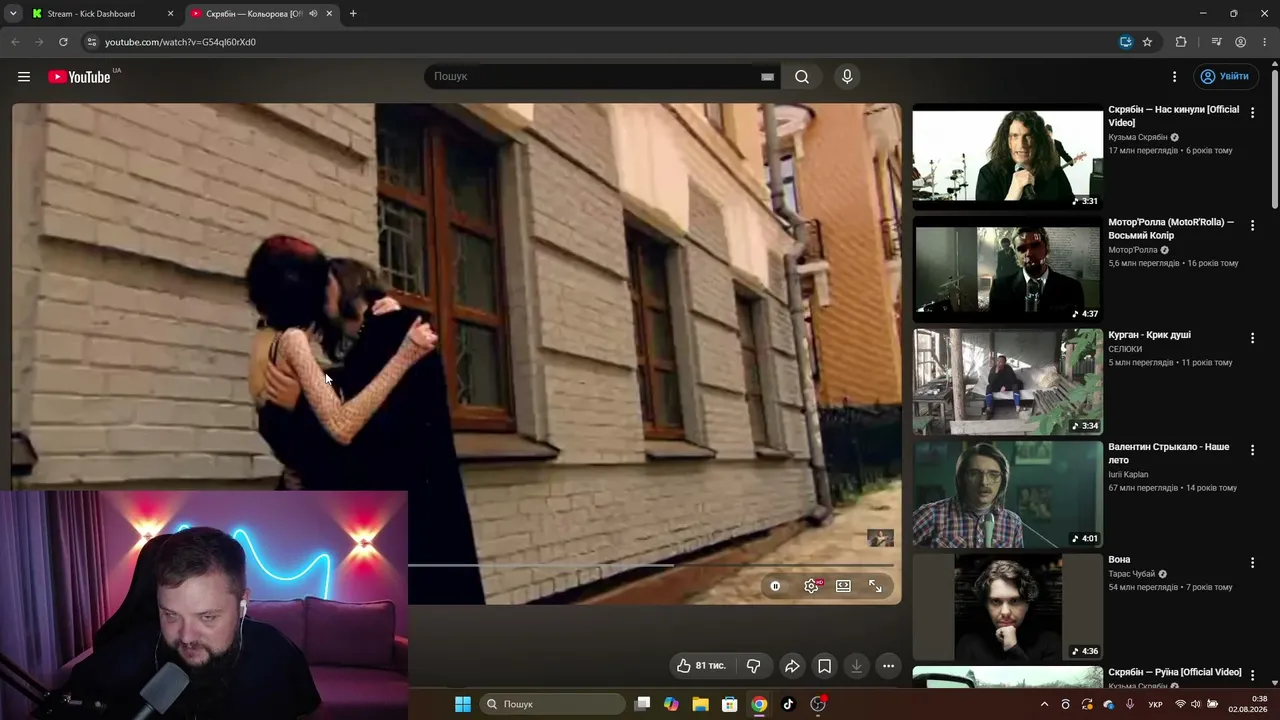Go forward to the next page

pyautogui.click(x=39, y=42)
